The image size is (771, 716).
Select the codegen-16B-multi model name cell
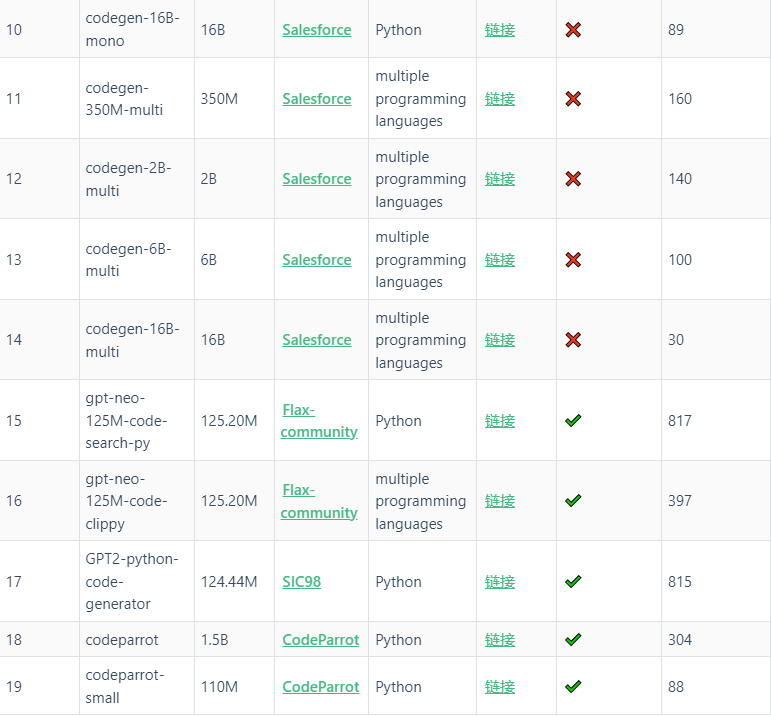pyautogui.click(x=137, y=340)
